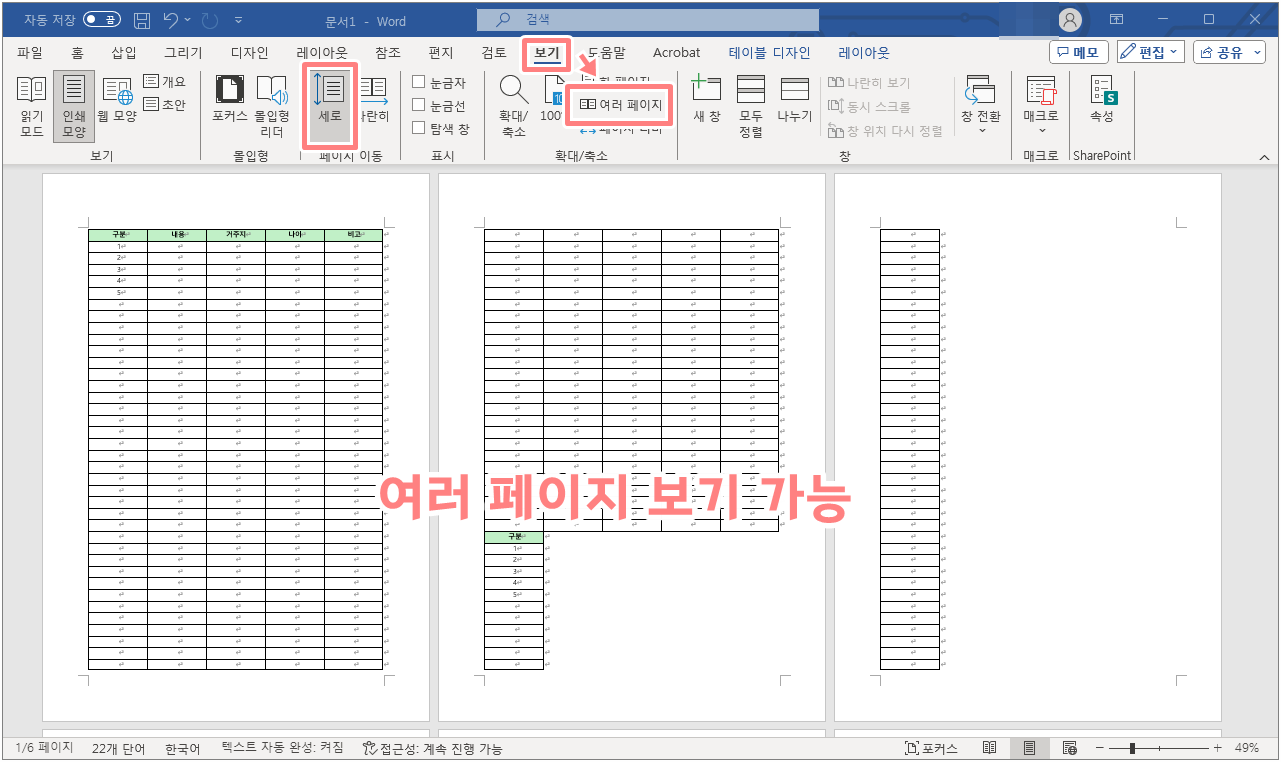Click the zoom out minus button

pos(1099,748)
